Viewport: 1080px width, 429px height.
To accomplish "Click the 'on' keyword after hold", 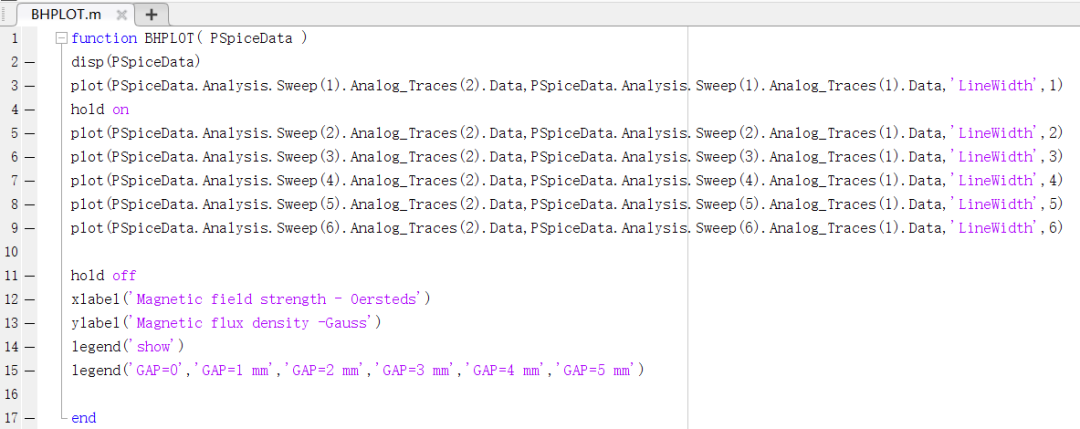I will [120, 109].
